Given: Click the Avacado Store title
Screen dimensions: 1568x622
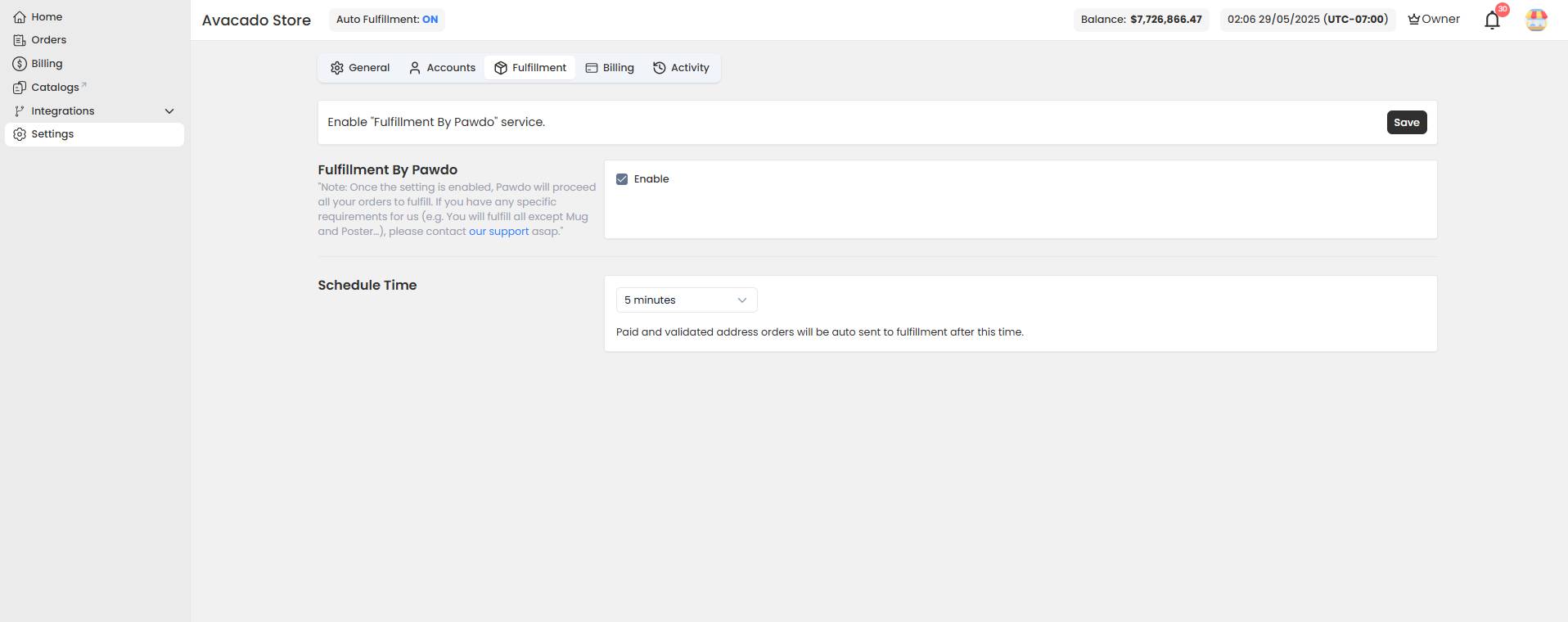Looking at the screenshot, I should [256, 20].
